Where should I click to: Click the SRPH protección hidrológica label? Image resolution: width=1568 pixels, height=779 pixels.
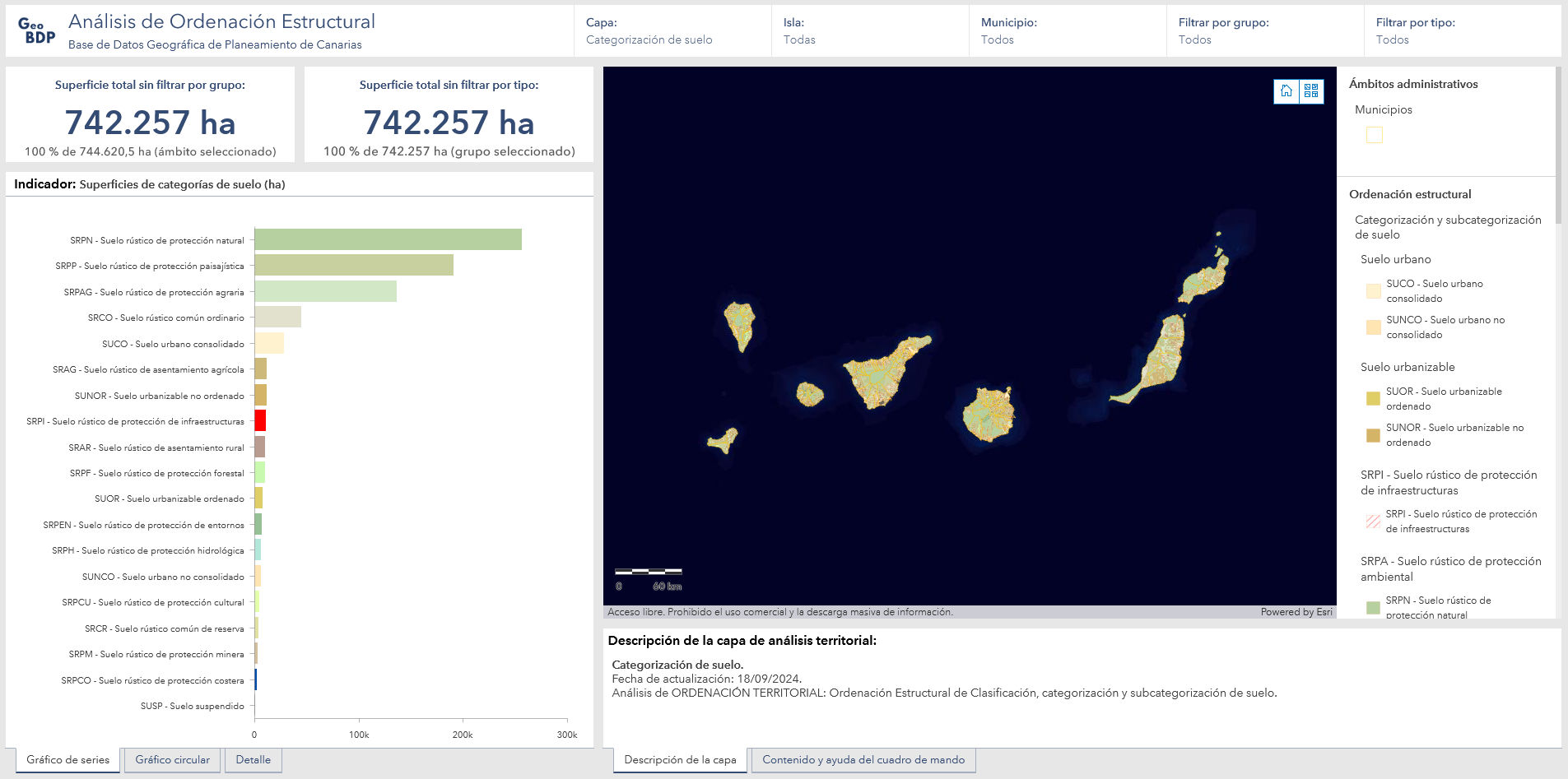pyautogui.click(x=148, y=550)
